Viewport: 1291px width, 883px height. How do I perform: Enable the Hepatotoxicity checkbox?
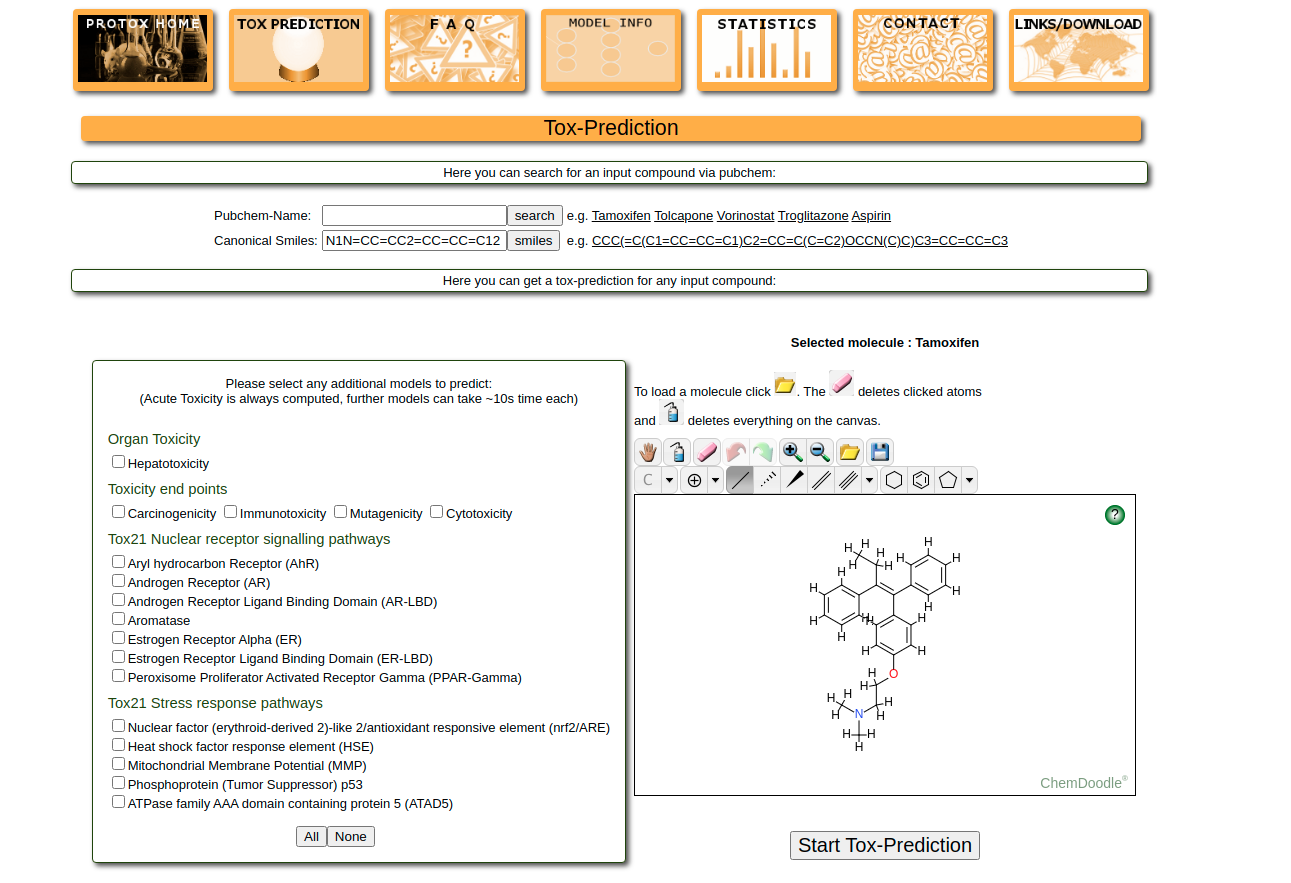(x=119, y=462)
